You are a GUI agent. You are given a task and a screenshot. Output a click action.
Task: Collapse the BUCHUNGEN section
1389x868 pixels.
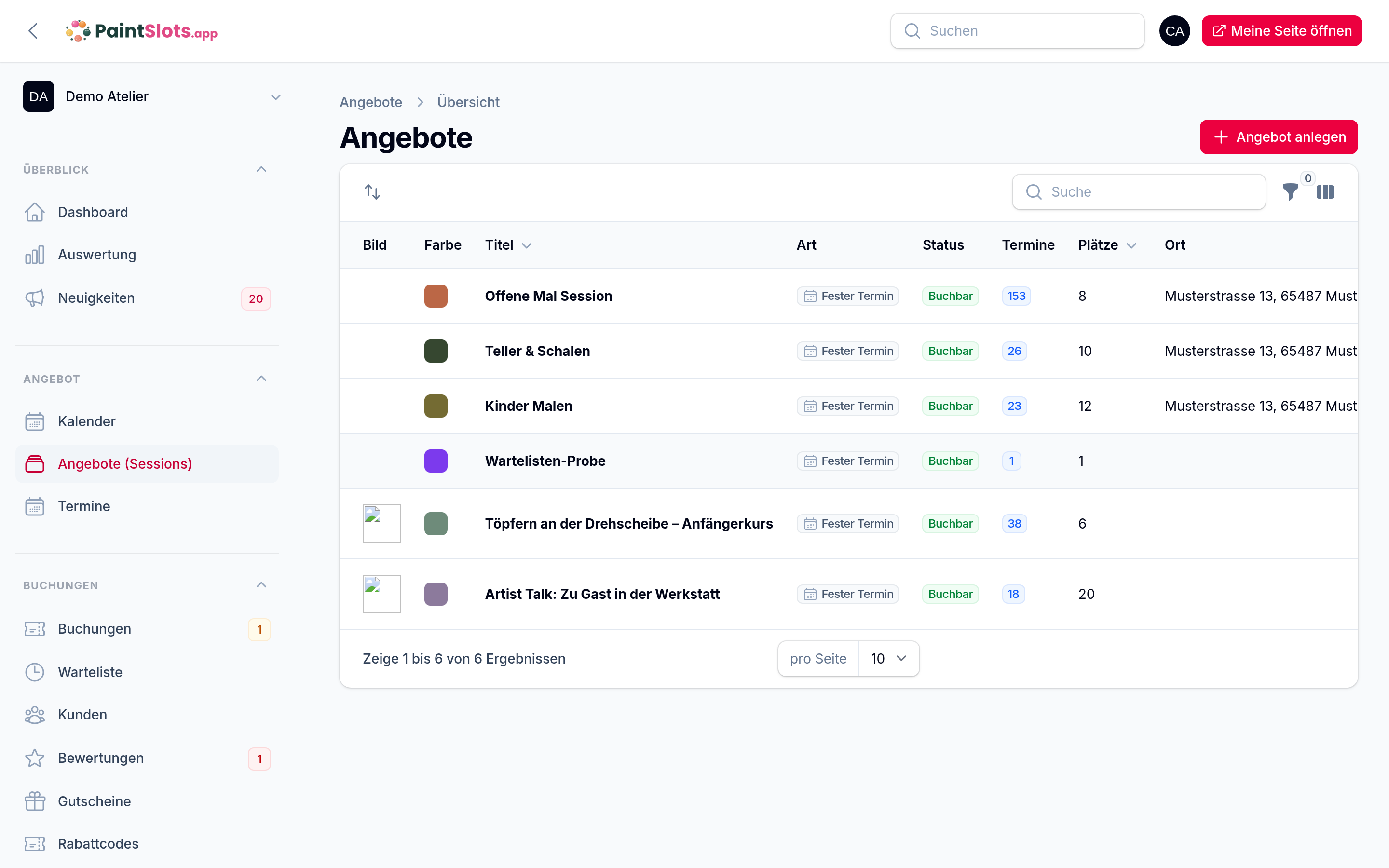pyautogui.click(x=261, y=585)
